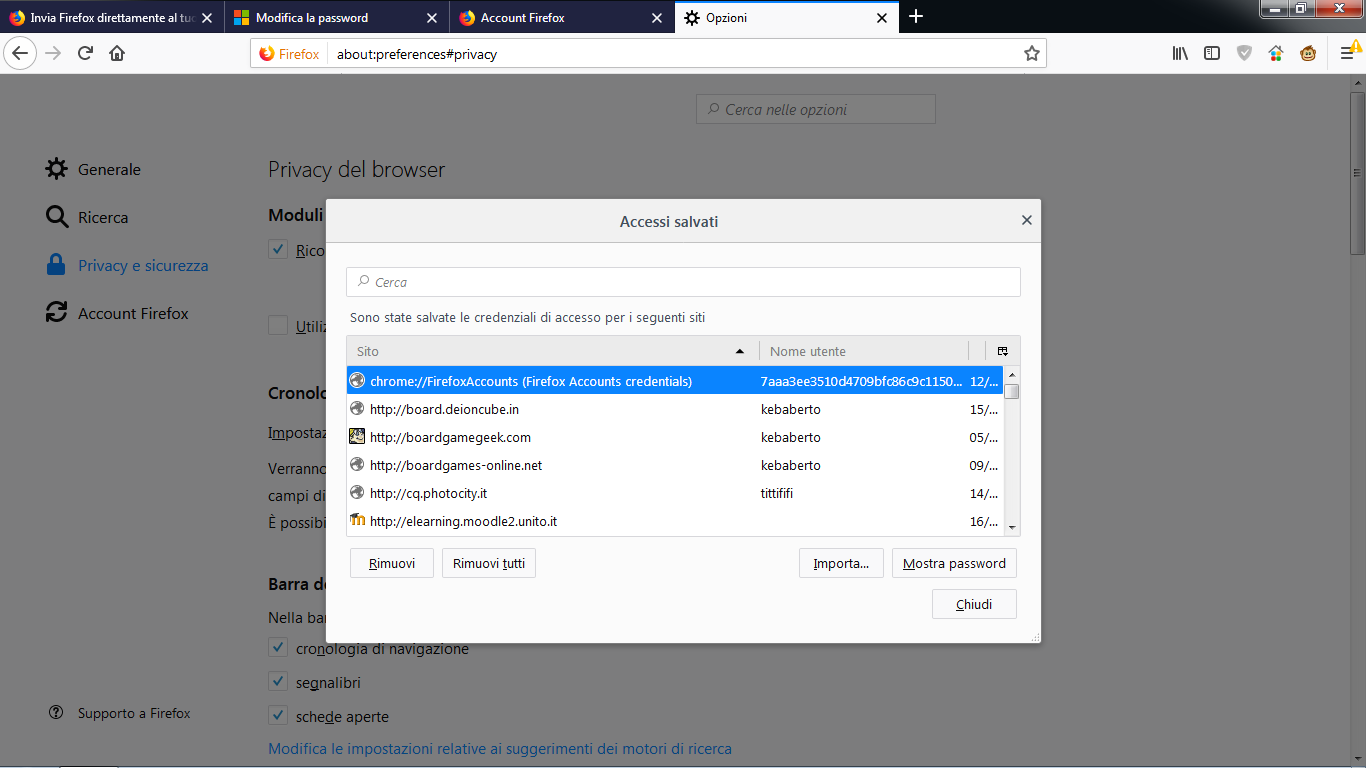Viewport: 1366px width, 768px height.
Task: Click the colorful house extension icon
Action: tap(1276, 53)
